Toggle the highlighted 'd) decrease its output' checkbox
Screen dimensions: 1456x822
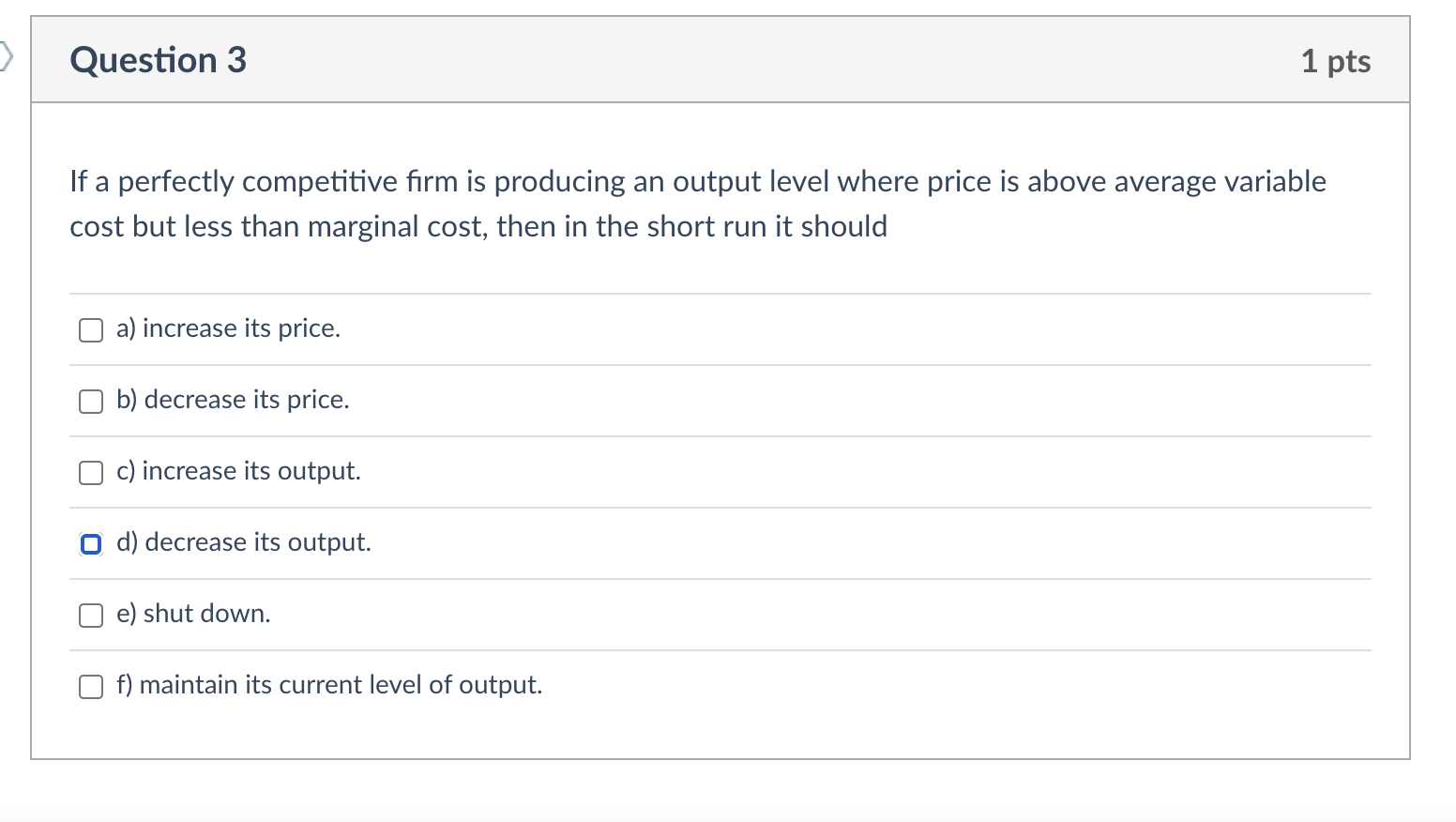coord(91,544)
